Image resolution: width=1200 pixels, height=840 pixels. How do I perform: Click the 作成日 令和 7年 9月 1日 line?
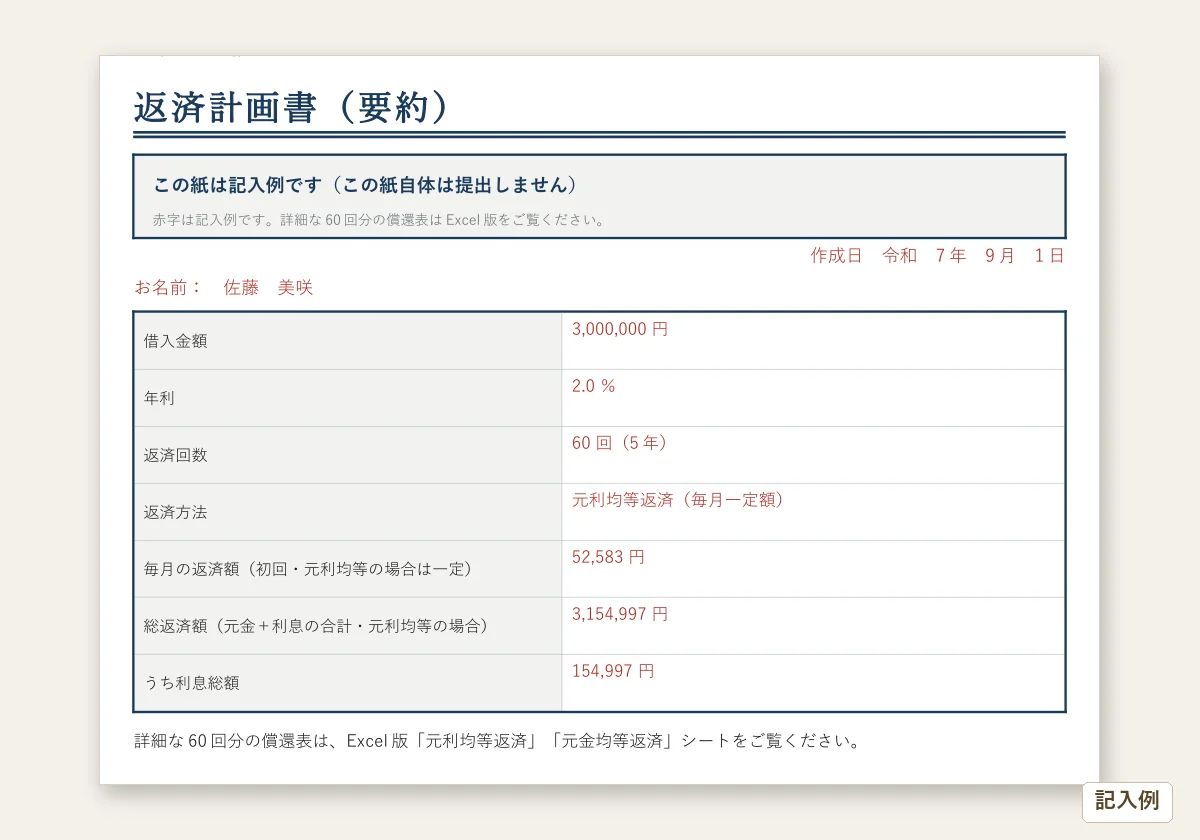pyautogui.click(x=937, y=256)
